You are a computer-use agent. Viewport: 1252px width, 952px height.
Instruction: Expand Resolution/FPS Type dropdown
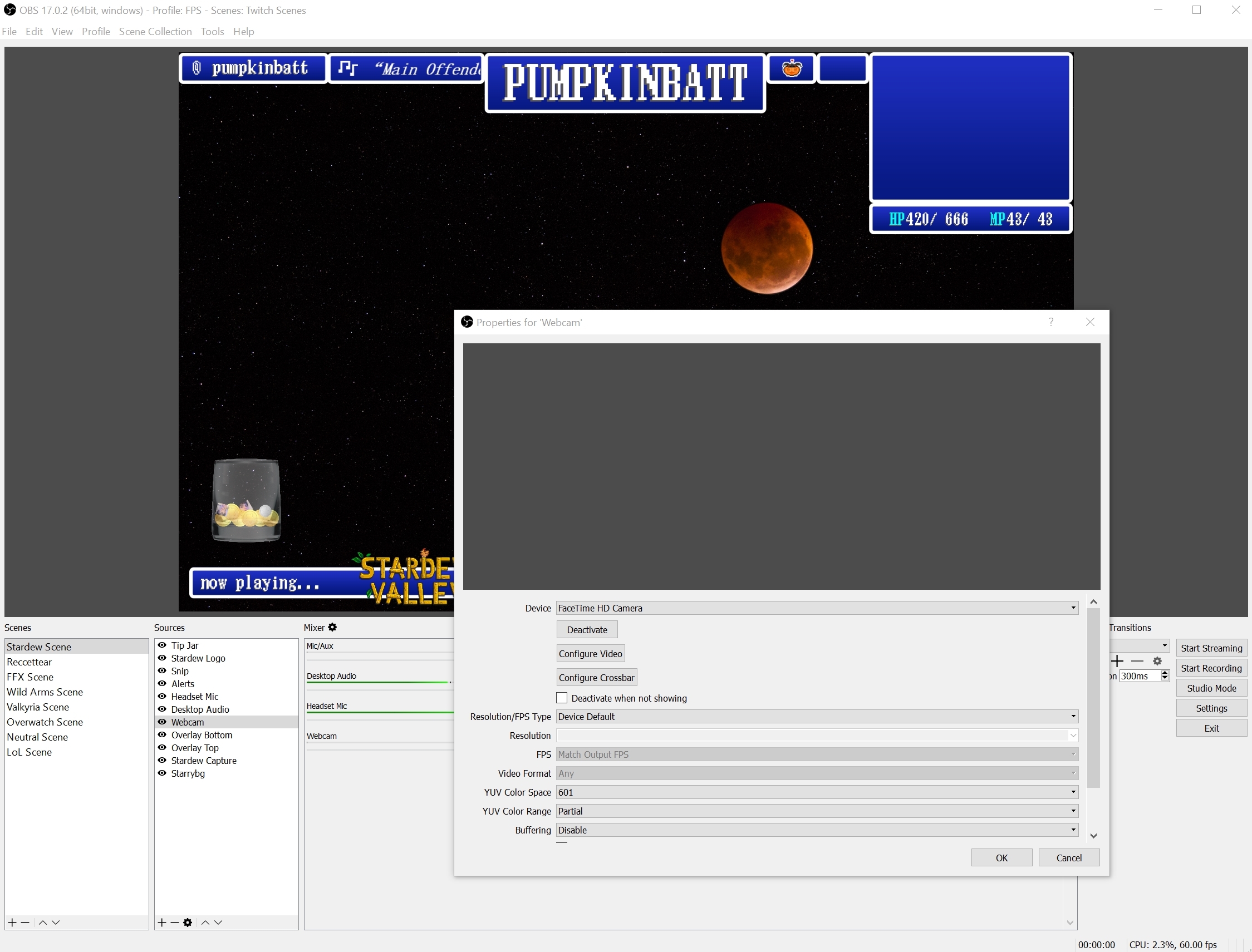pyautogui.click(x=817, y=717)
